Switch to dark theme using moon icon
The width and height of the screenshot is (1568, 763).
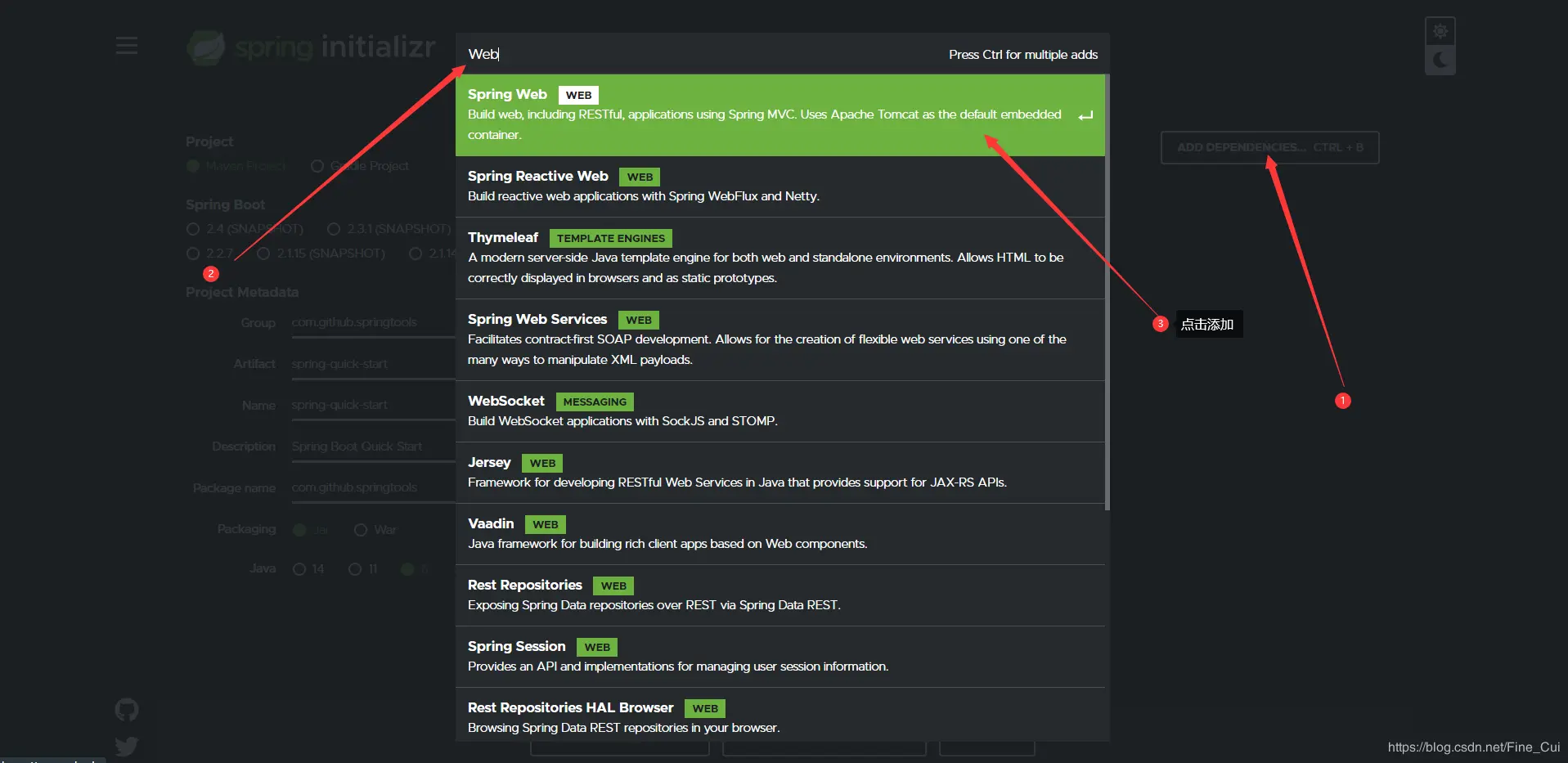(1440, 60)
